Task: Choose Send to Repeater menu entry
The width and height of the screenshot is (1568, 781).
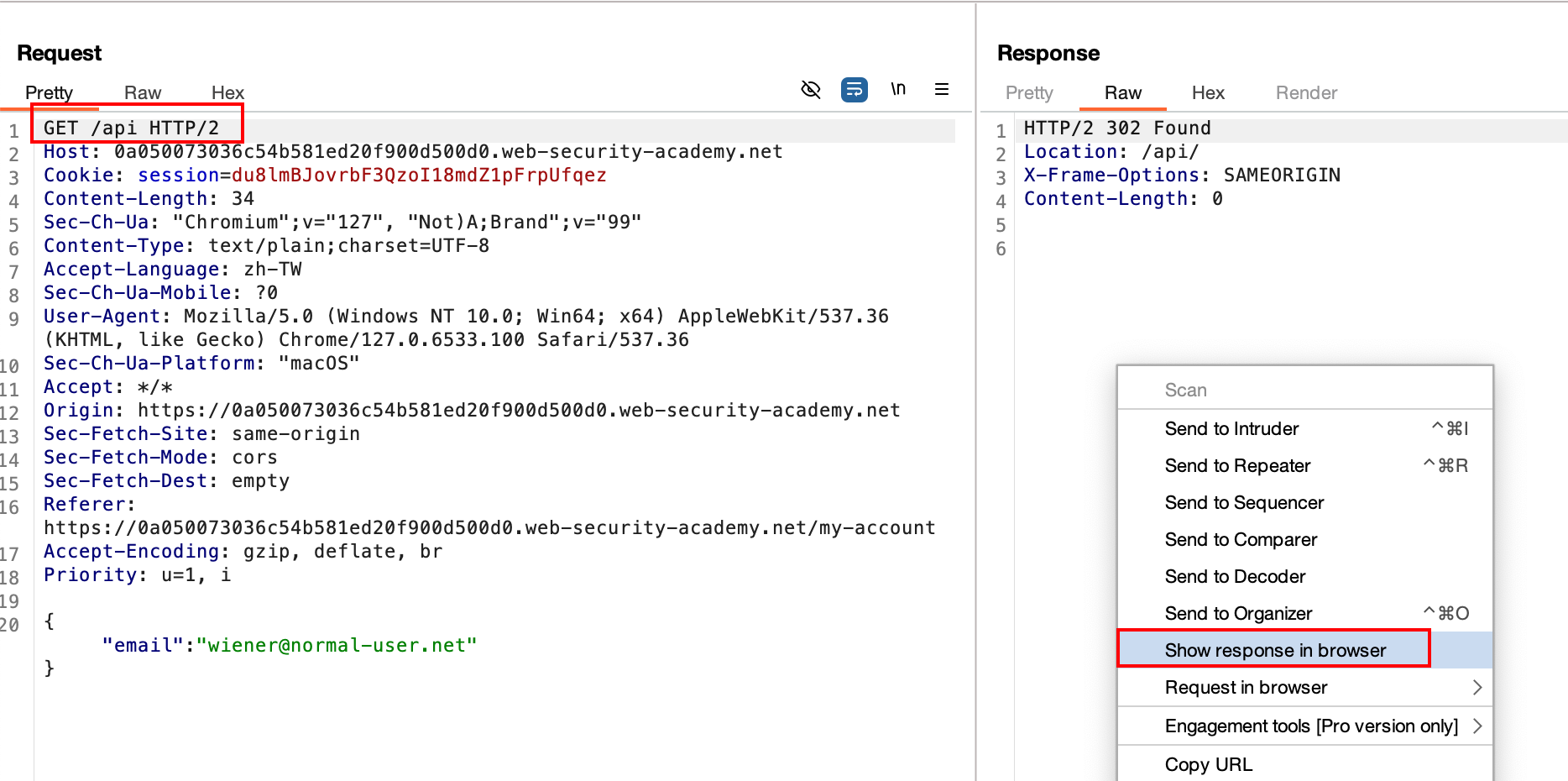Action: [1237, 465]
